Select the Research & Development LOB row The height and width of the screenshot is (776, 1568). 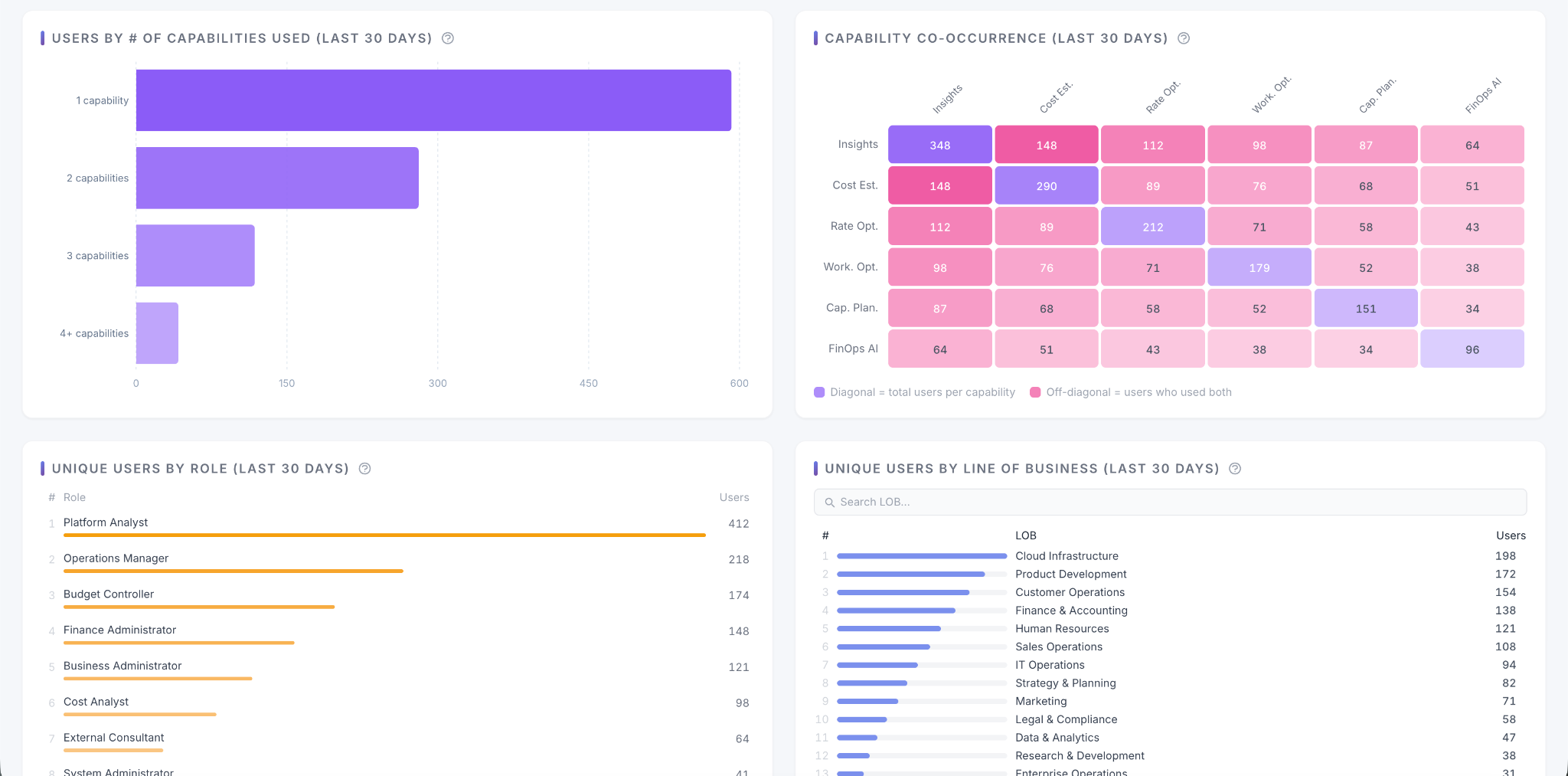1170,756
